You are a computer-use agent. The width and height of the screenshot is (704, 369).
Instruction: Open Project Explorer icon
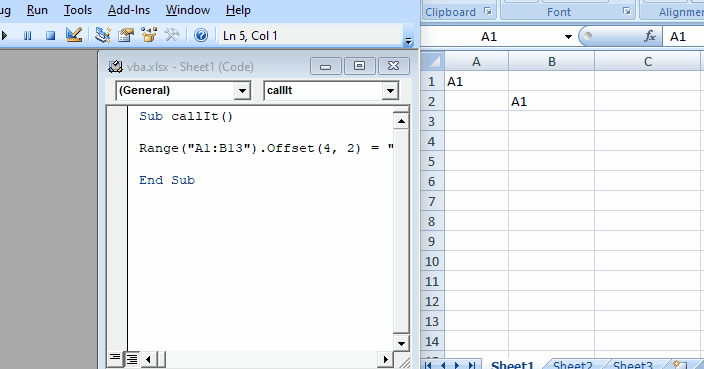tap(103, 35)
